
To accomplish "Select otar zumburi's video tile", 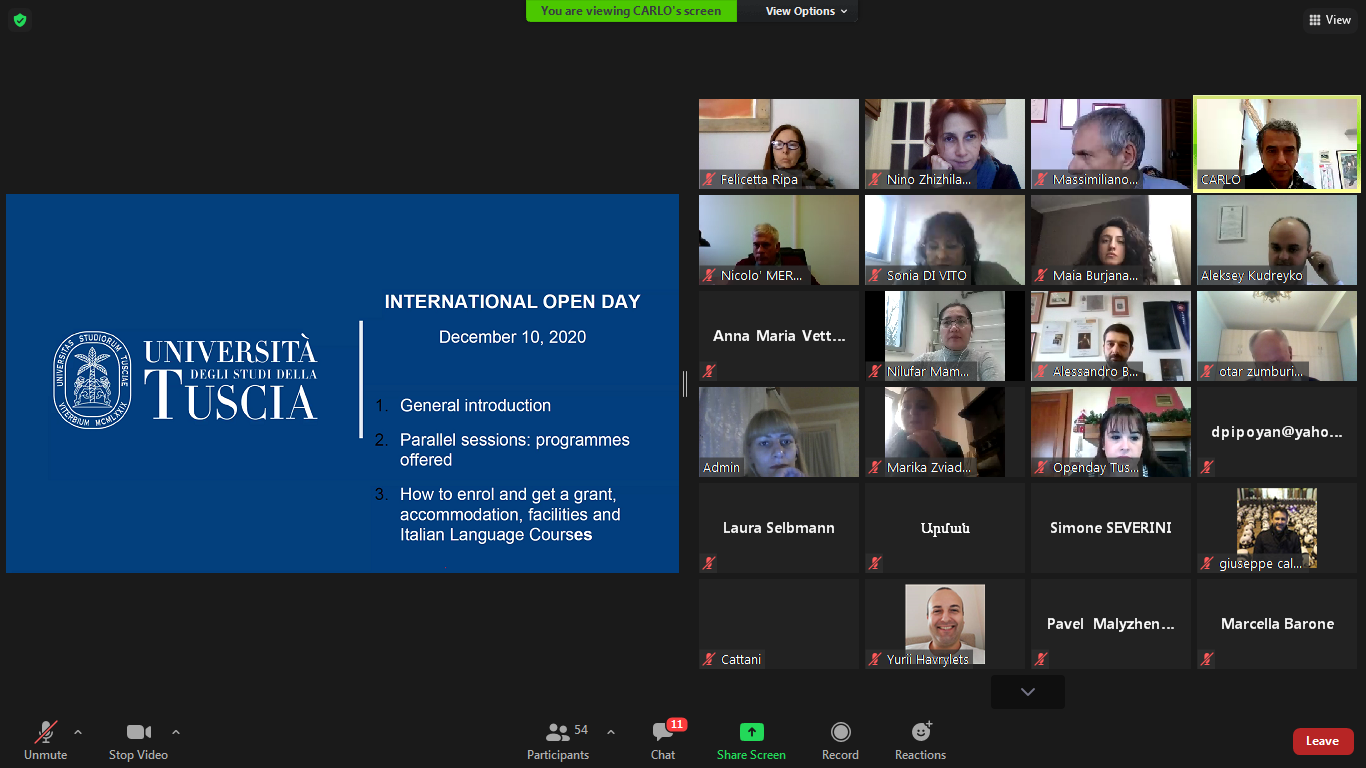I will click(x=1277, y=336).
